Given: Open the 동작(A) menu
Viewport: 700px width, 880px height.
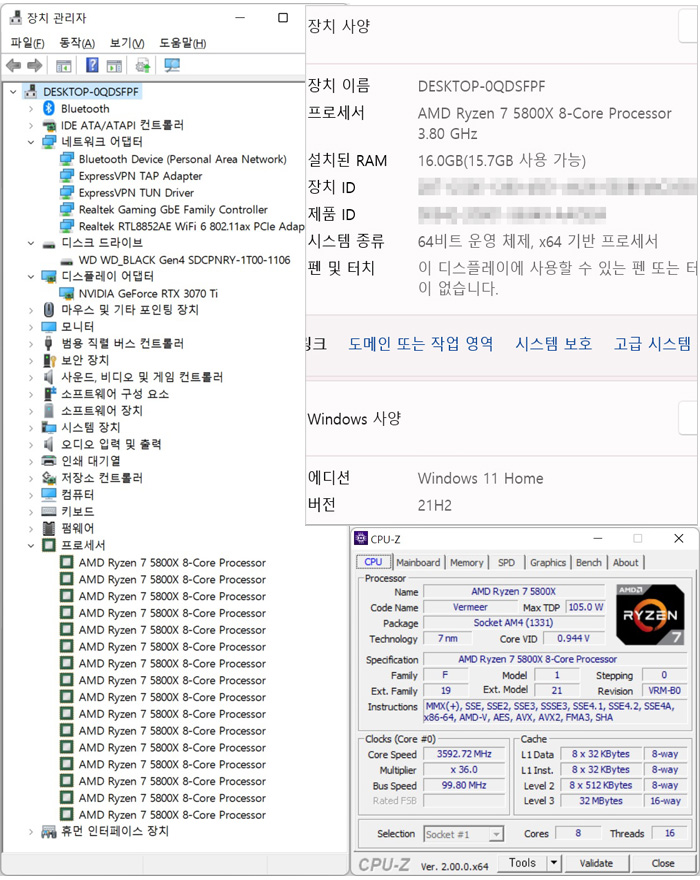Looking at the screenshot, I should (77, 43).
